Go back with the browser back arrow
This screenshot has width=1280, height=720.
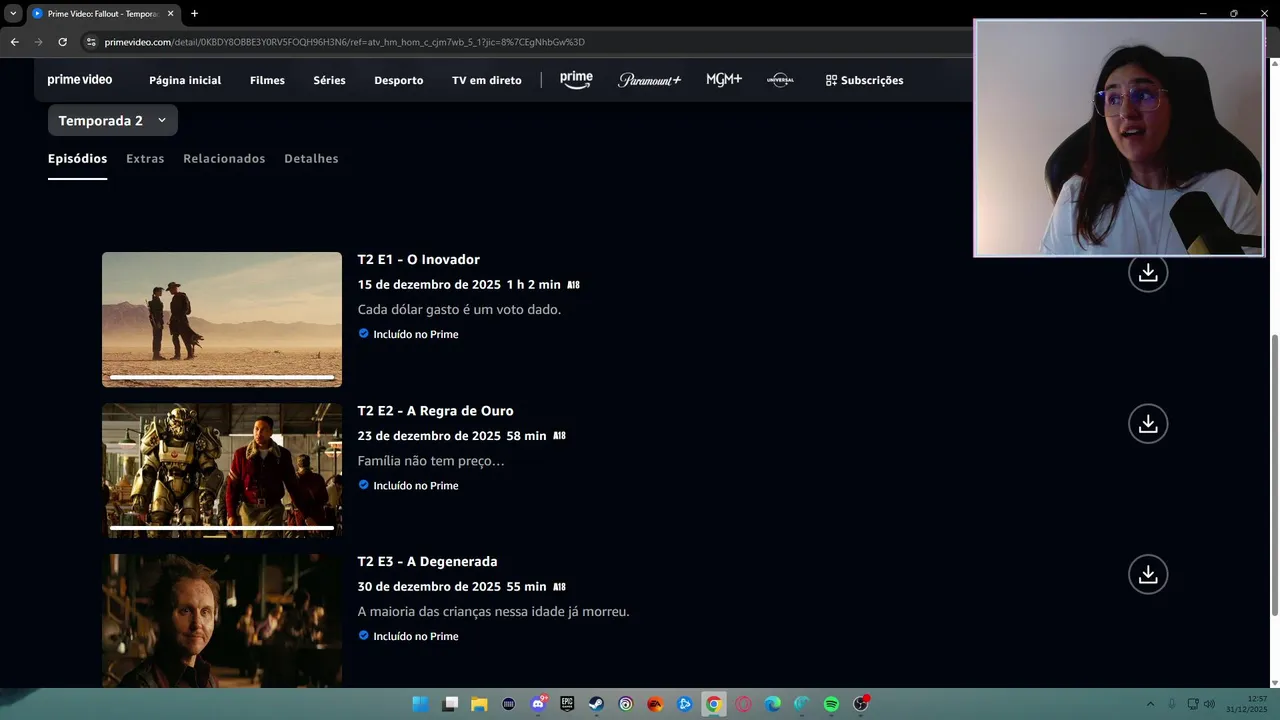pos(14,42)
